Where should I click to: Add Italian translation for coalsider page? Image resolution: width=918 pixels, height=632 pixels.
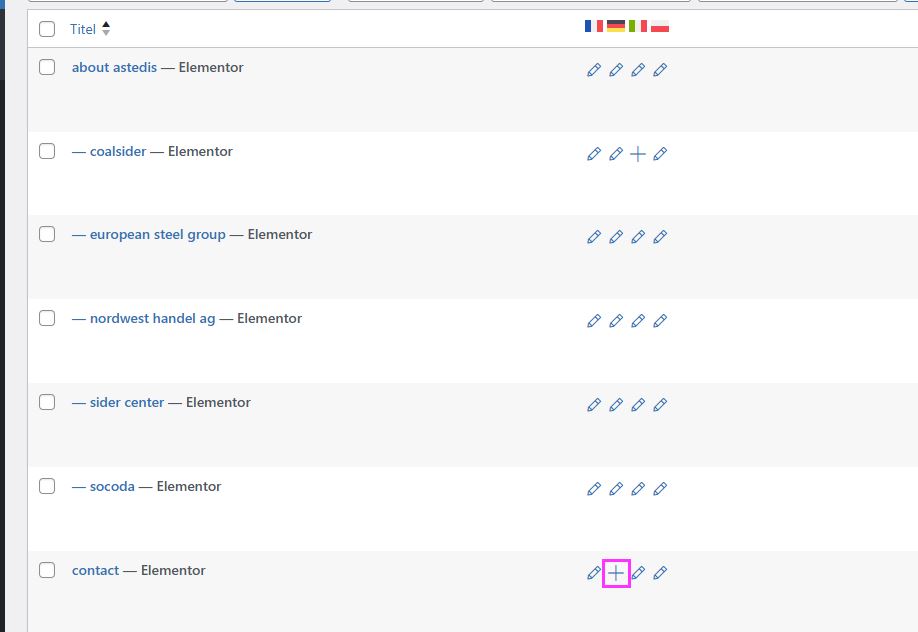638,154
